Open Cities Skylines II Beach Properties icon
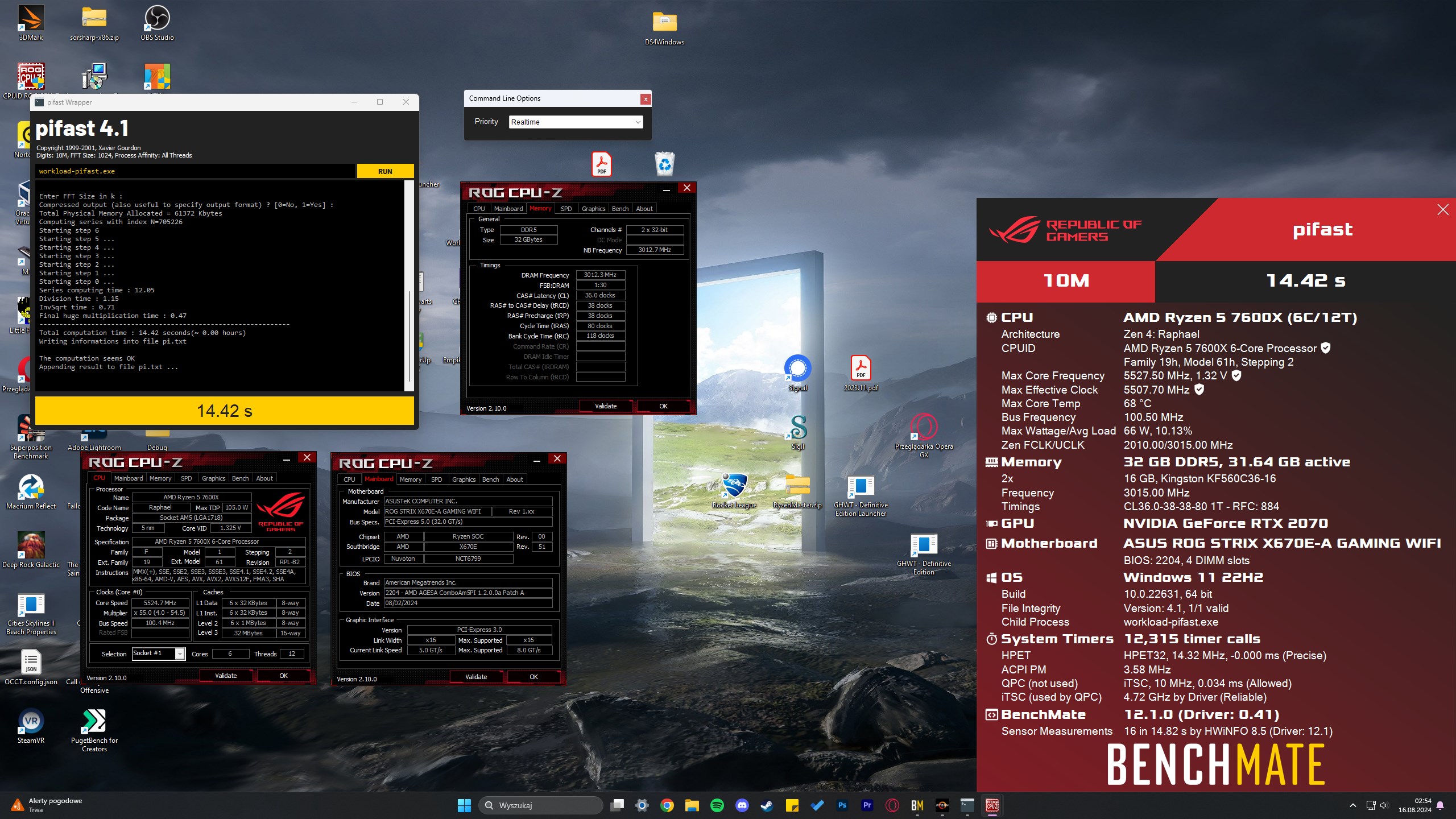 31,613
